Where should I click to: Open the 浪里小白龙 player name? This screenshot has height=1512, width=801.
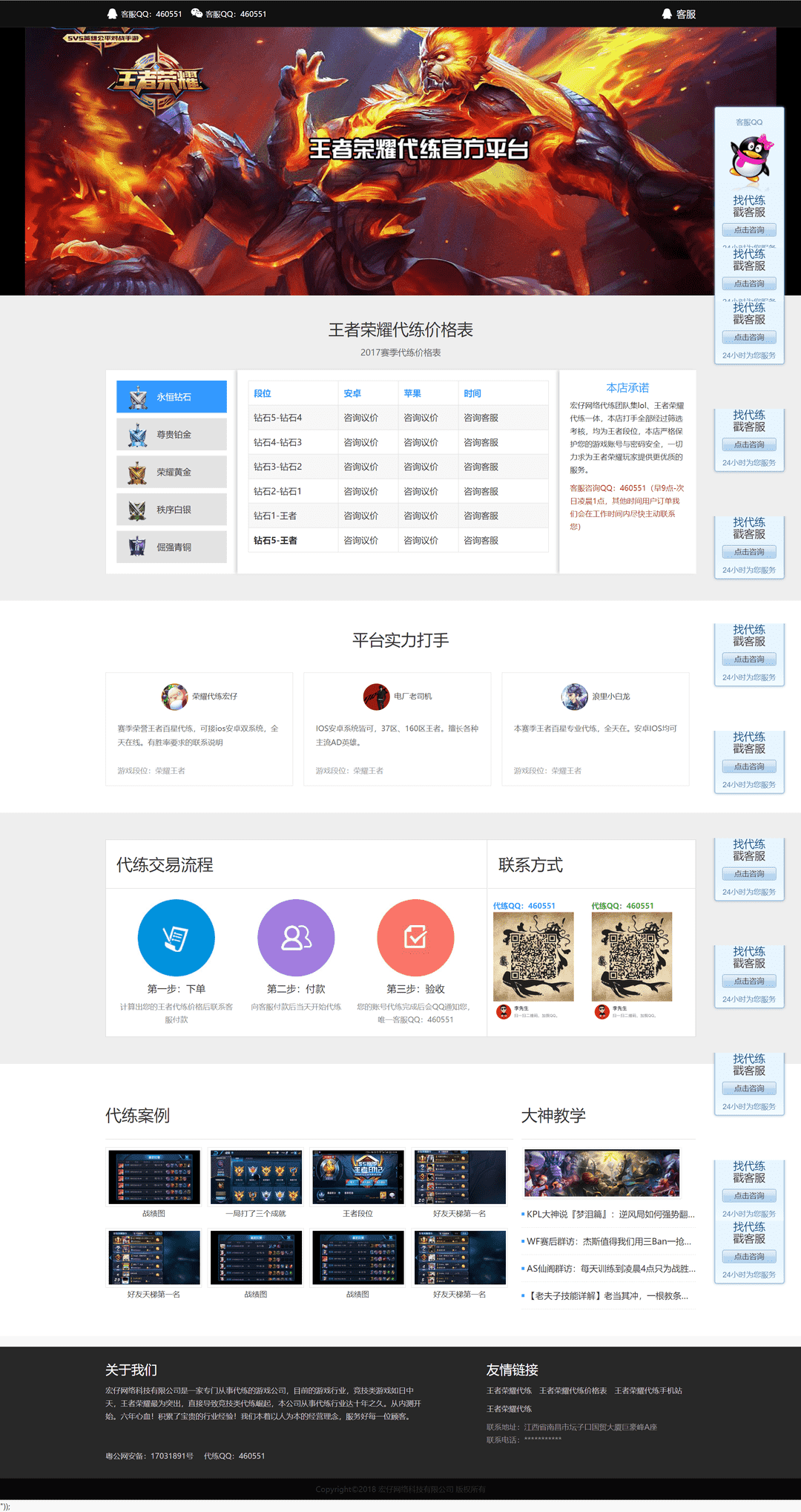coord(611,697)
